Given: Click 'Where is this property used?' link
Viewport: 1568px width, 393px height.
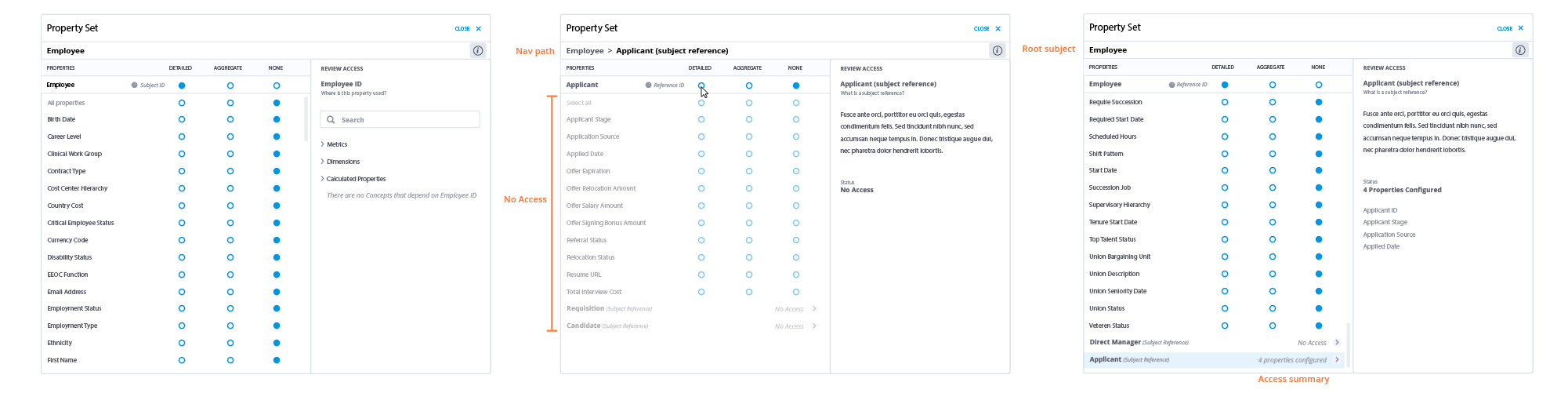Looking at the screenshot, I should [353, 93].
